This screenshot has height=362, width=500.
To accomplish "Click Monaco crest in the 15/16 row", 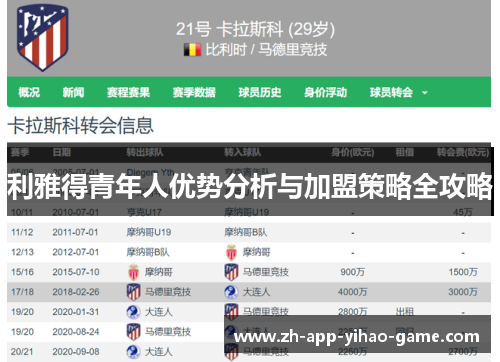I will pyautogui.click(x=133, y=272).
